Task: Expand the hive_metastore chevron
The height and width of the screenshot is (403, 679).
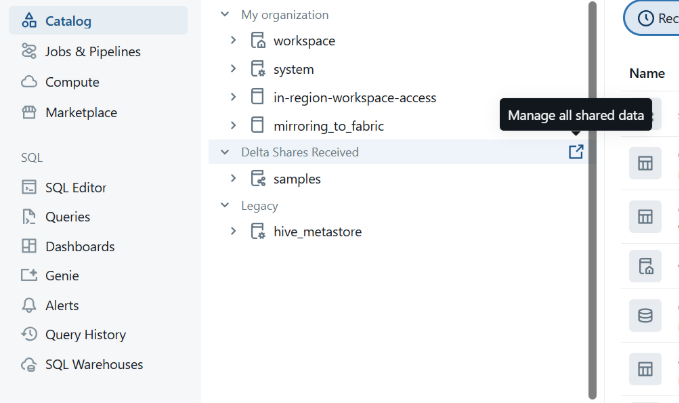Action: coord(233,232)
